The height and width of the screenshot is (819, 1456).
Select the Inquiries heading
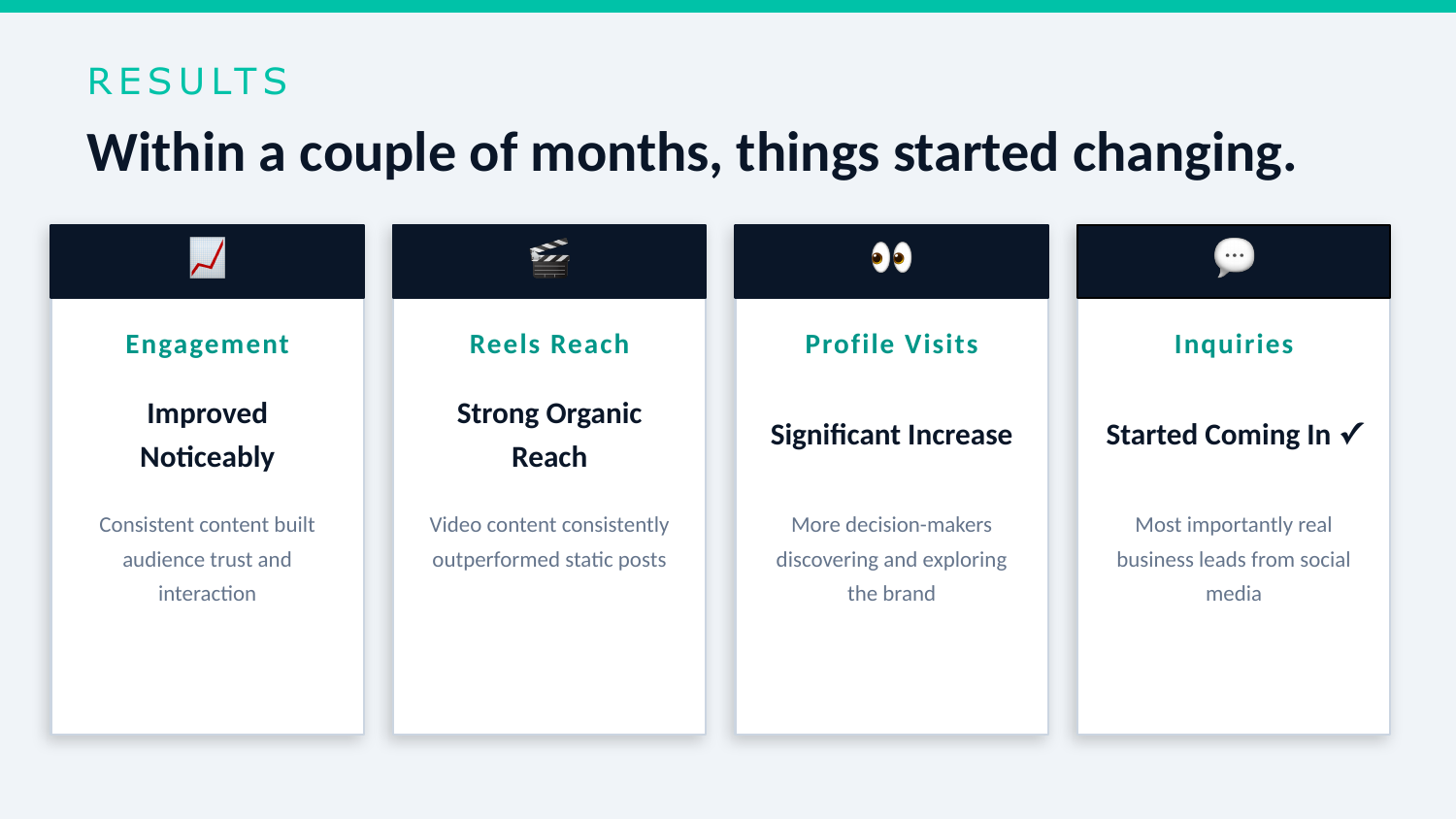coord(1234,344)
